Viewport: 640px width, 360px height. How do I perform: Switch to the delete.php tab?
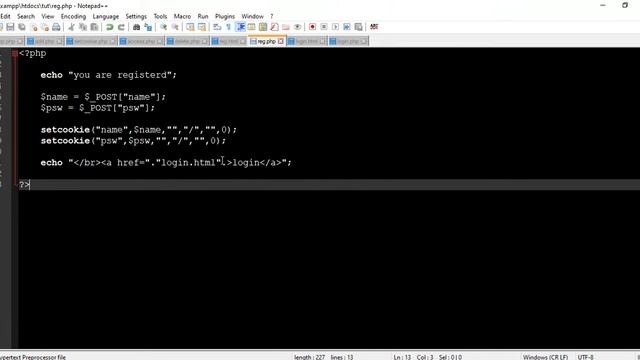point(187,41)
